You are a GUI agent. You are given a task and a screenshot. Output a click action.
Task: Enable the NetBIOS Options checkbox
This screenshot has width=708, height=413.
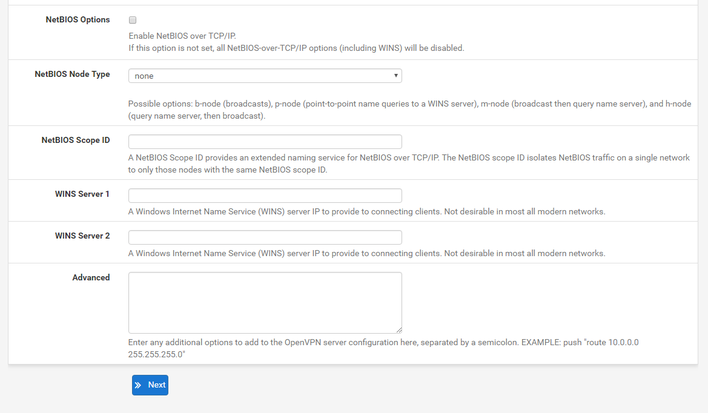point(132,20)
